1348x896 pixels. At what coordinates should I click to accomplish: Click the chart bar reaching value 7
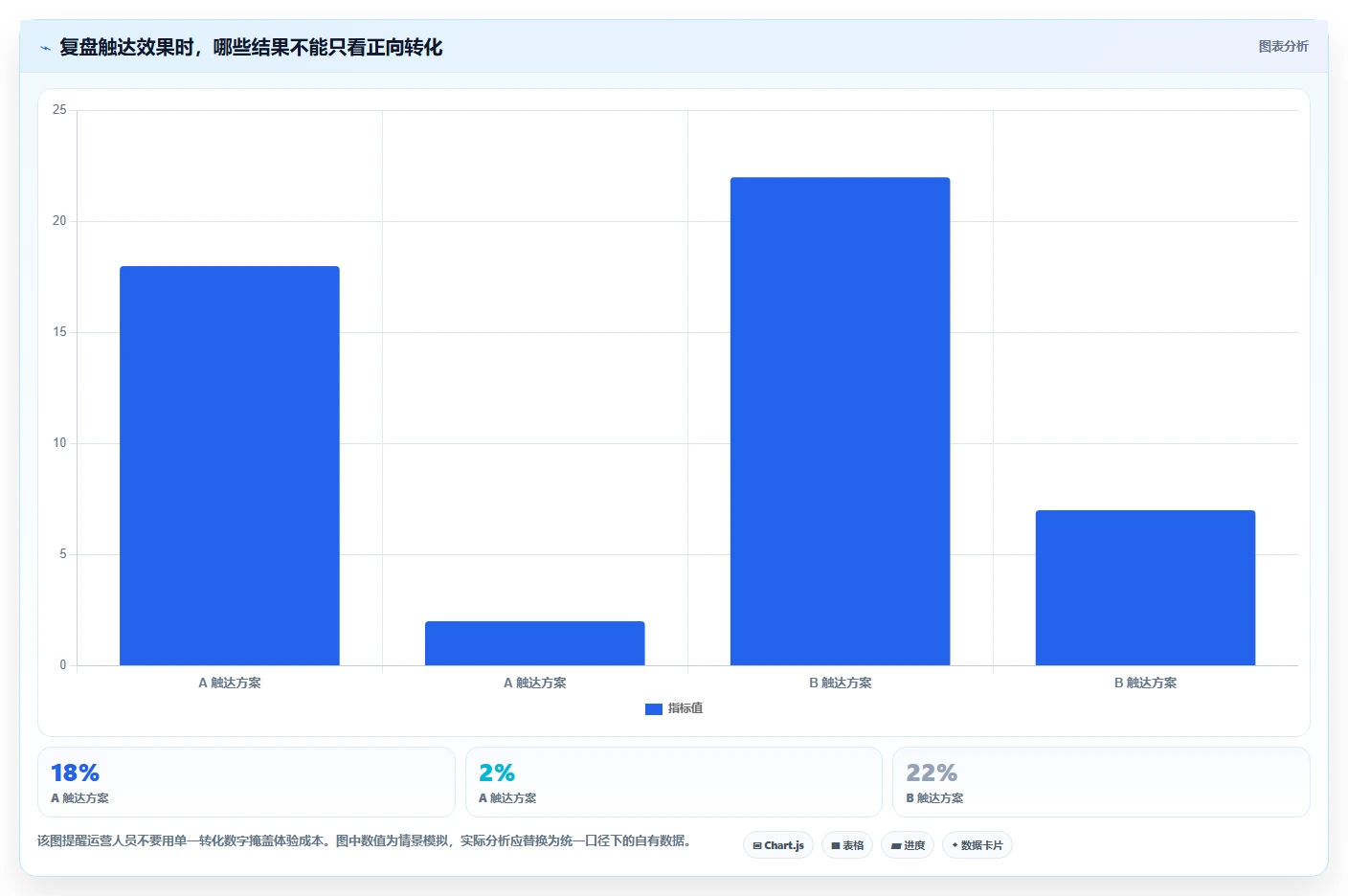(x=1145, y=588)
